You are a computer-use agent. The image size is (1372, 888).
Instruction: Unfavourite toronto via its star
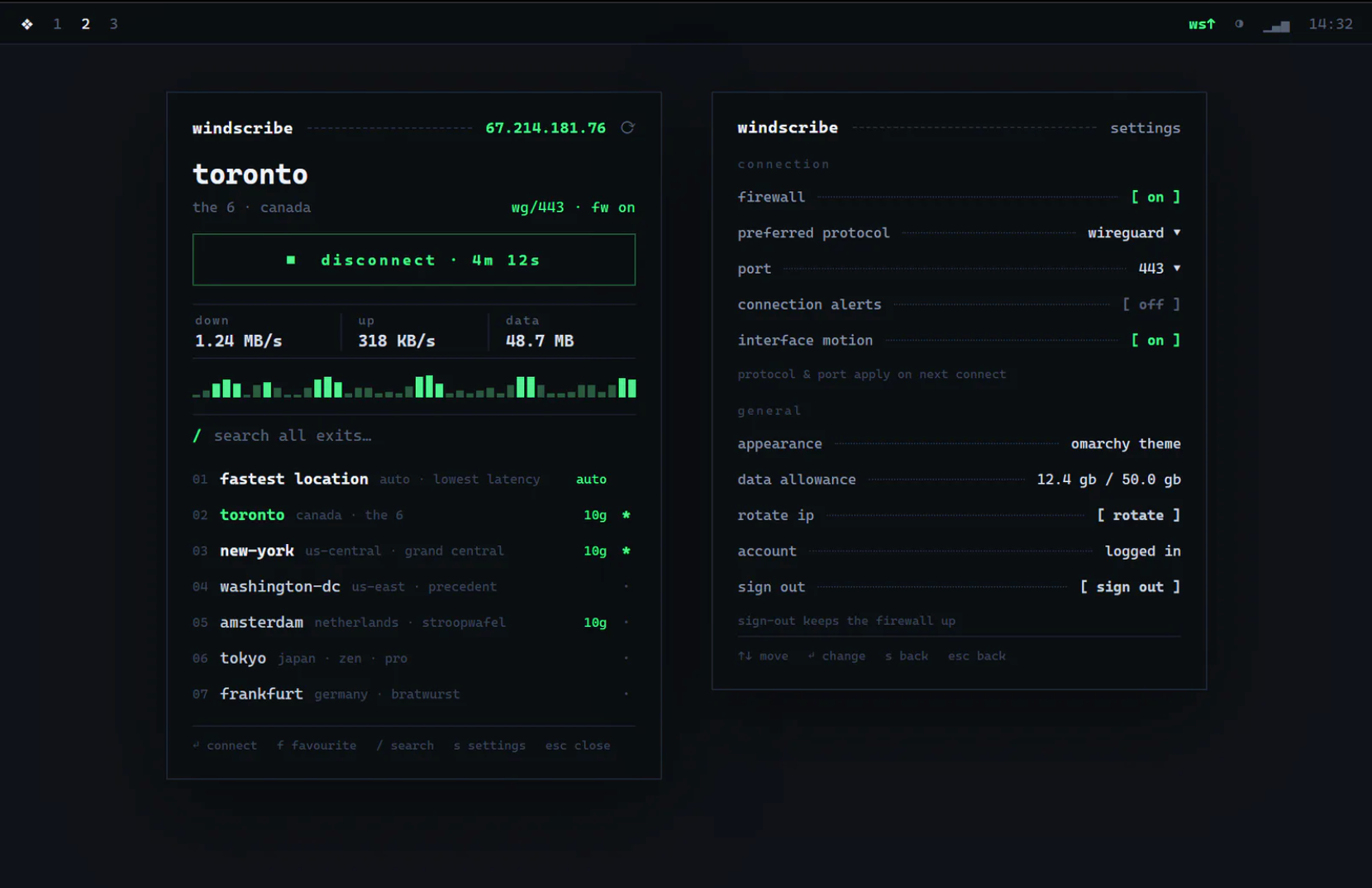(x=626, y=515)
